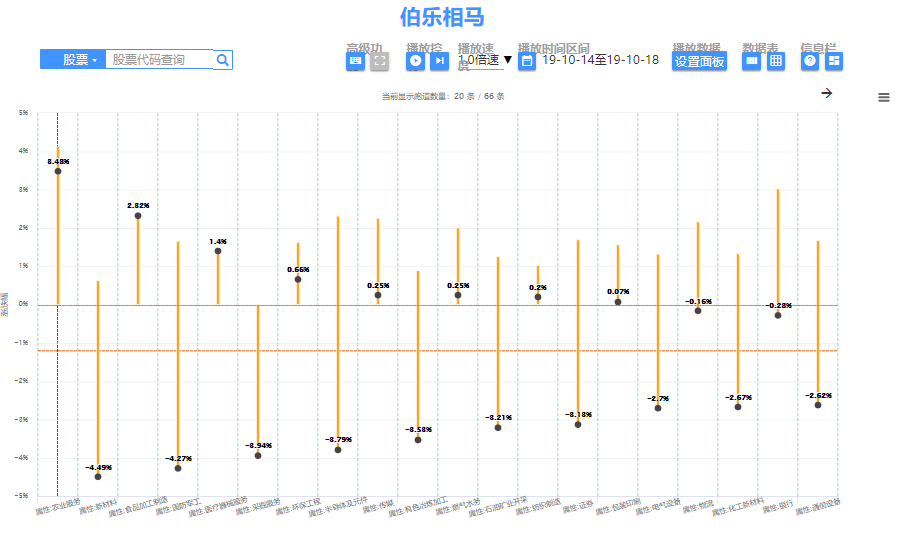This screenshot has width=902, height=533.
Task: Select the 0.66% data point
Action: coord(298,279)
